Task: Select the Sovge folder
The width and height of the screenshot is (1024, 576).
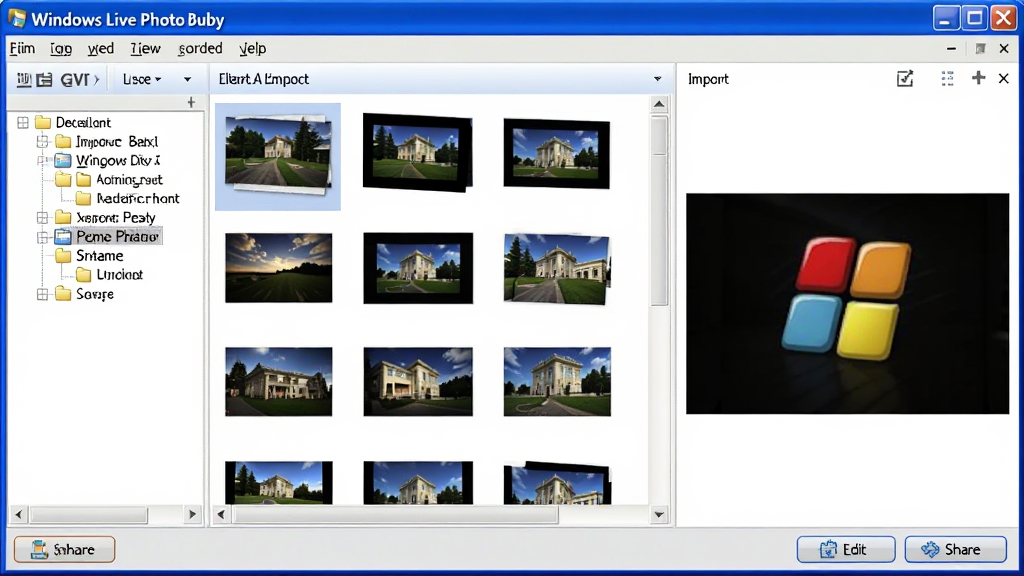Action: pos(85,294)
